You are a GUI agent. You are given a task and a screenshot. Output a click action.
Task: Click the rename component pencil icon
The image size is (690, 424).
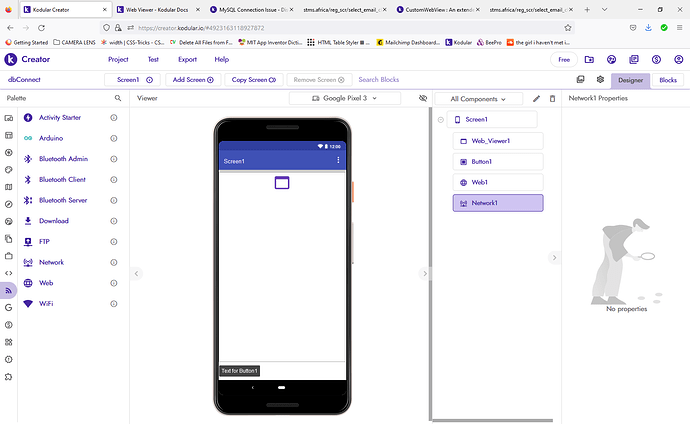[536, 99]
